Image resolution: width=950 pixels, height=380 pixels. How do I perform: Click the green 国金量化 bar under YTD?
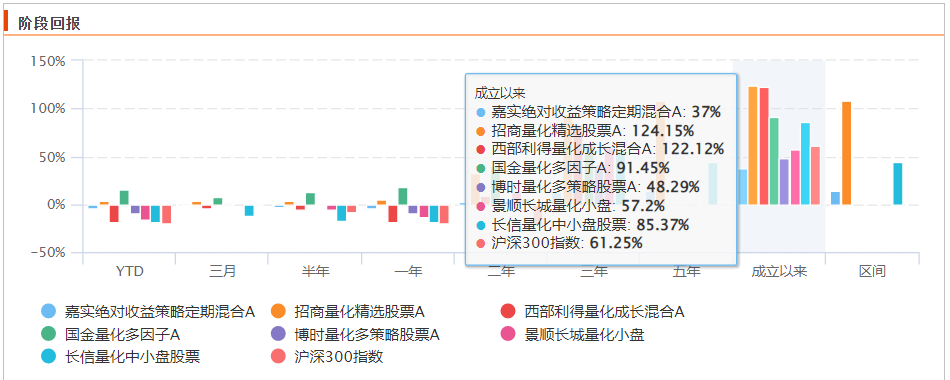tap(124, 198)
